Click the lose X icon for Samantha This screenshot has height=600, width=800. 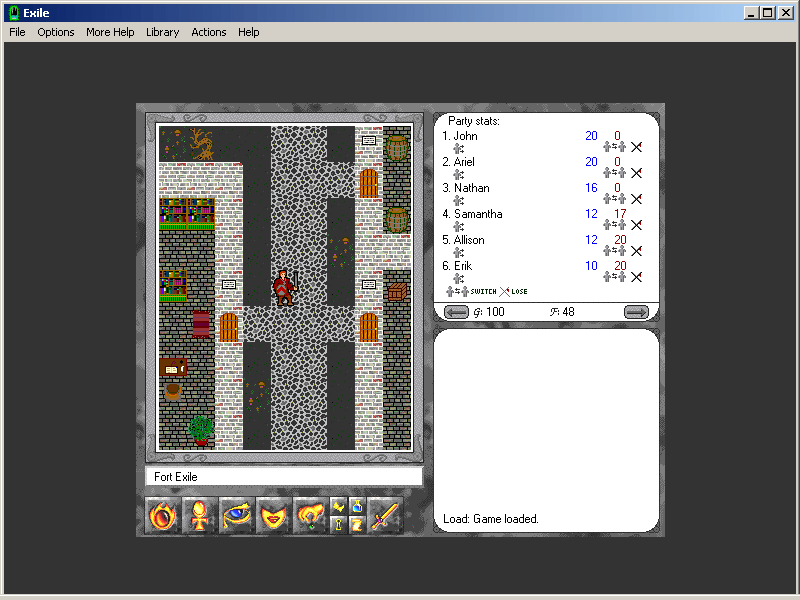636,225
